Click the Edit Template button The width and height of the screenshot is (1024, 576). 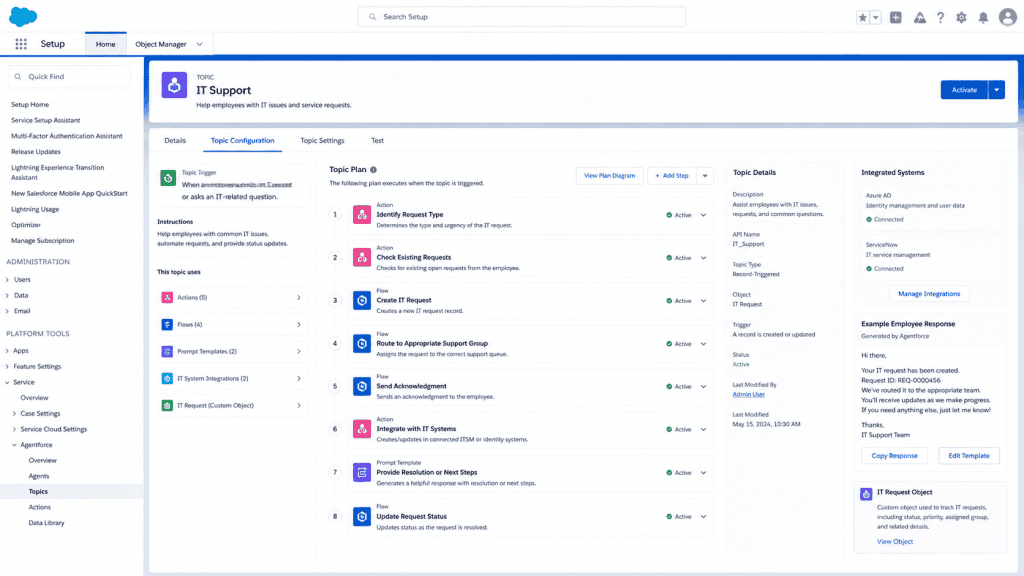pos(968,456)
